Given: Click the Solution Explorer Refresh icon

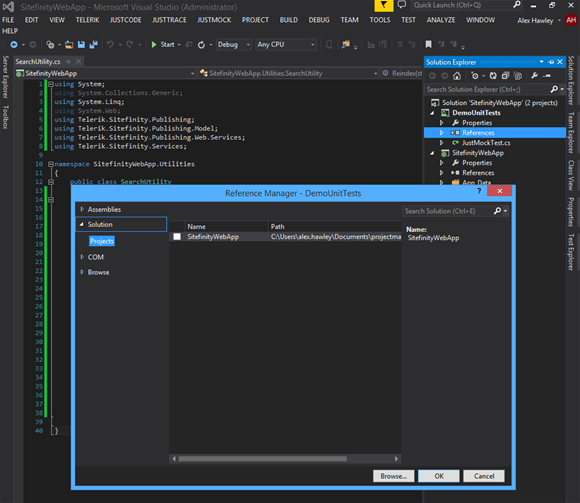Looking at the screenshot, I should [493, 76].
